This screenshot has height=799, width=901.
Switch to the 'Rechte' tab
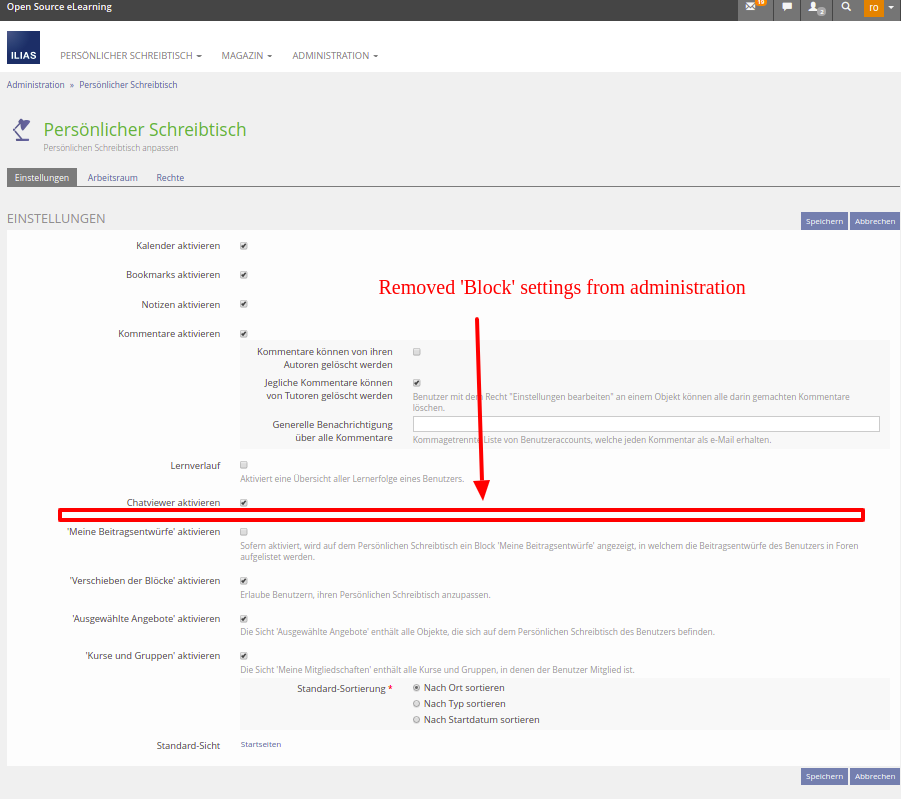[170, 178]
